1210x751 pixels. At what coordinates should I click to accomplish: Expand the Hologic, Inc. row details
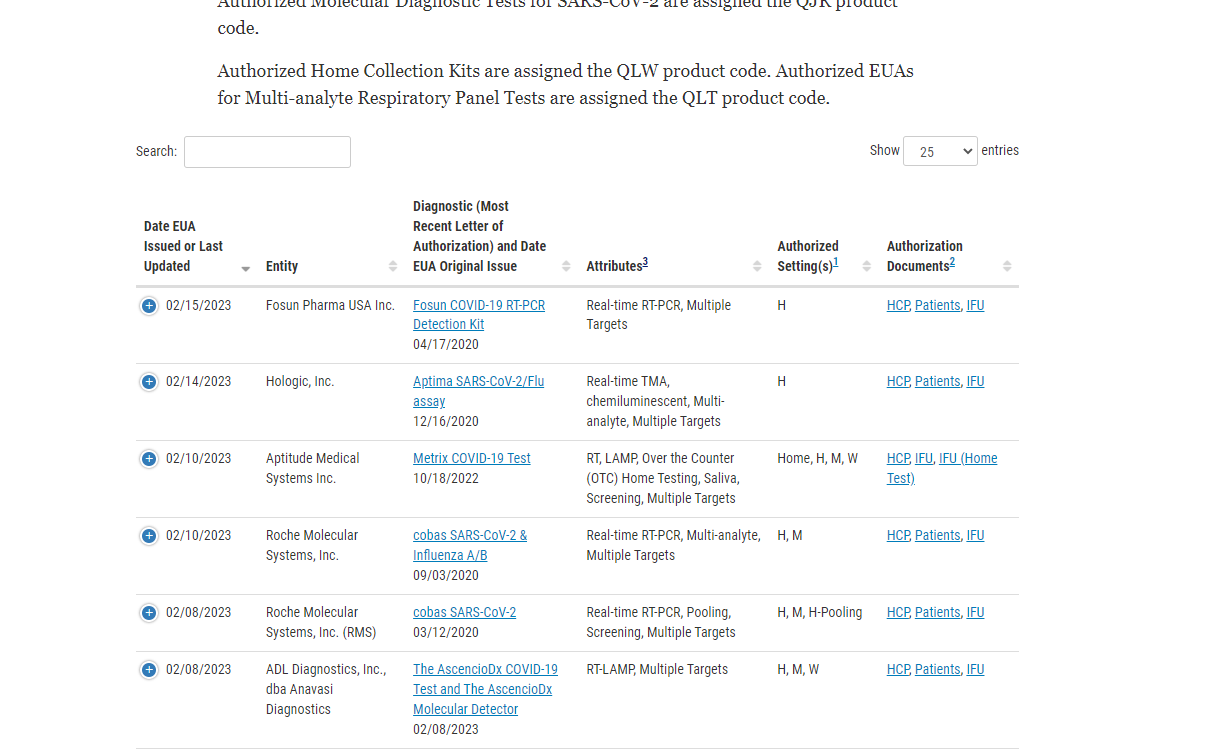pos(149,382)
